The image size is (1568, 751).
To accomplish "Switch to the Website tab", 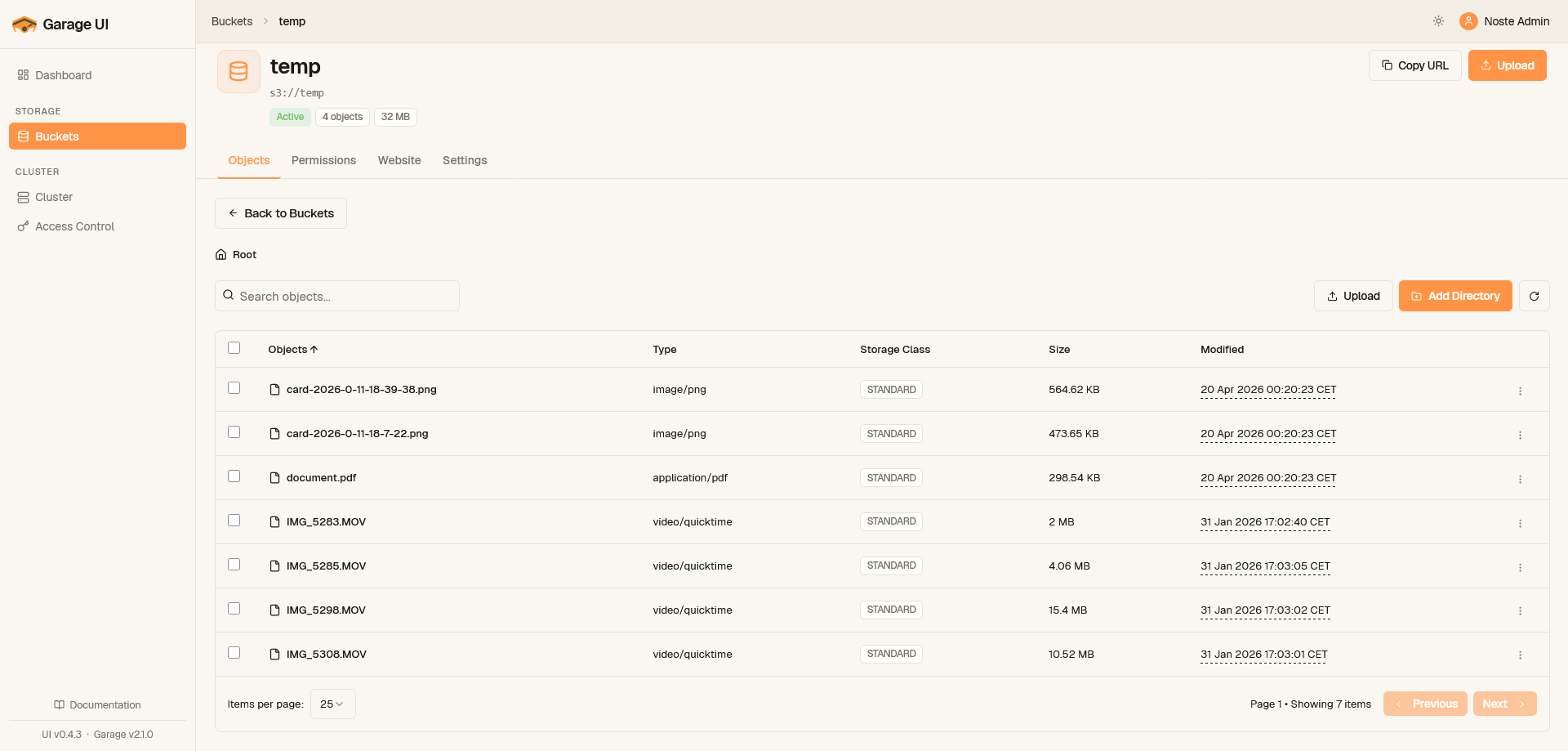I will tap(399, 160).
